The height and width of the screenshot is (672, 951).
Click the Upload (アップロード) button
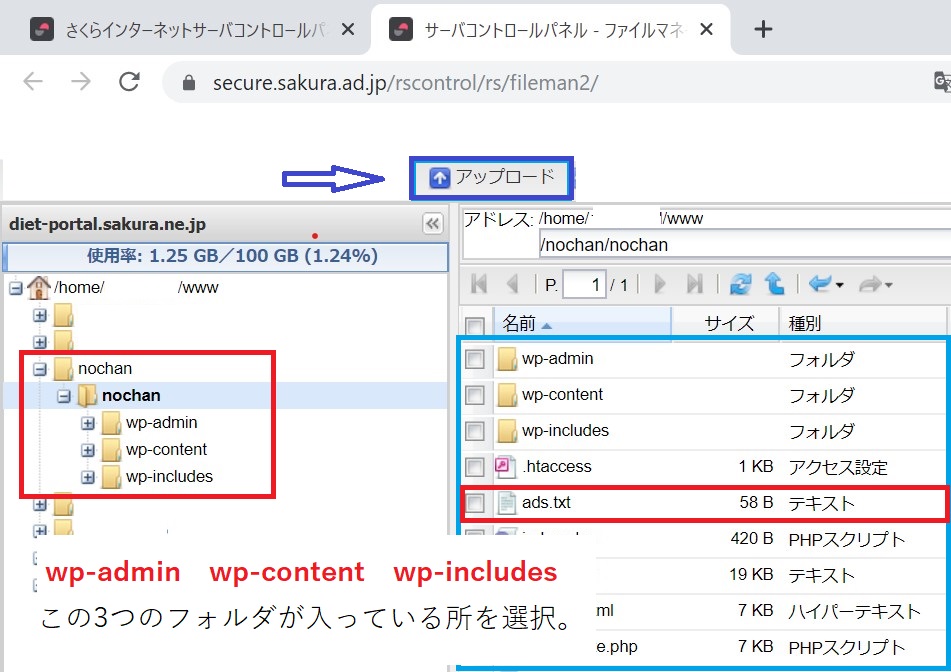coord(492,178)
